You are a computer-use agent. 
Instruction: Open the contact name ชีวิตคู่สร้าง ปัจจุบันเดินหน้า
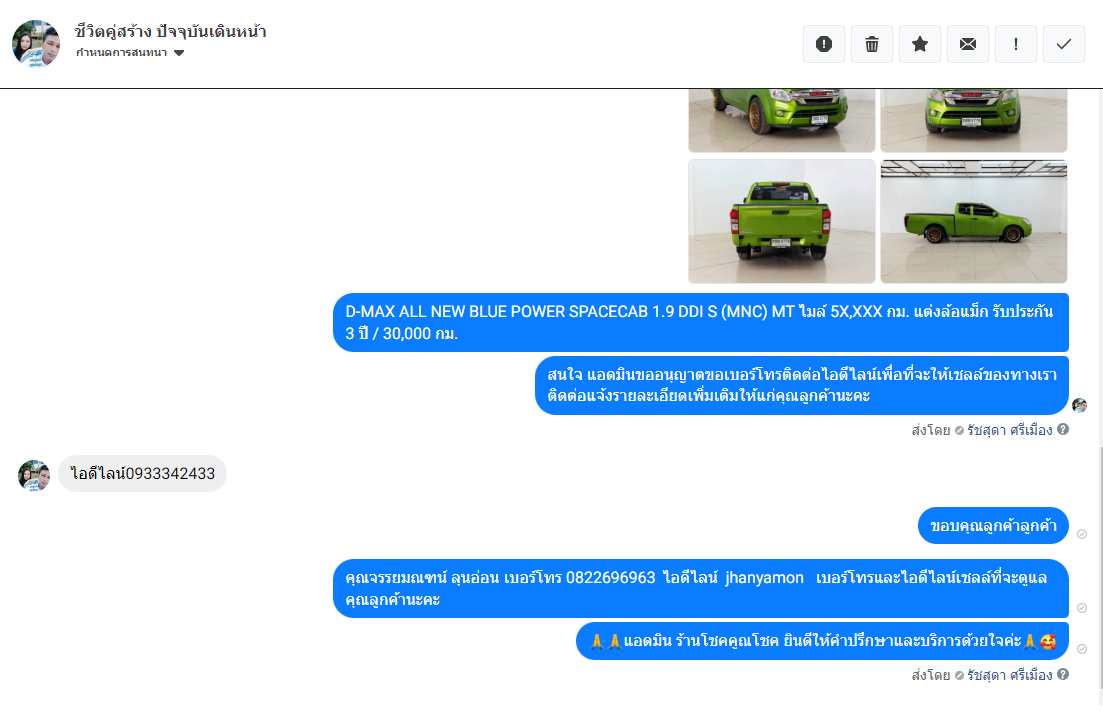170,31
